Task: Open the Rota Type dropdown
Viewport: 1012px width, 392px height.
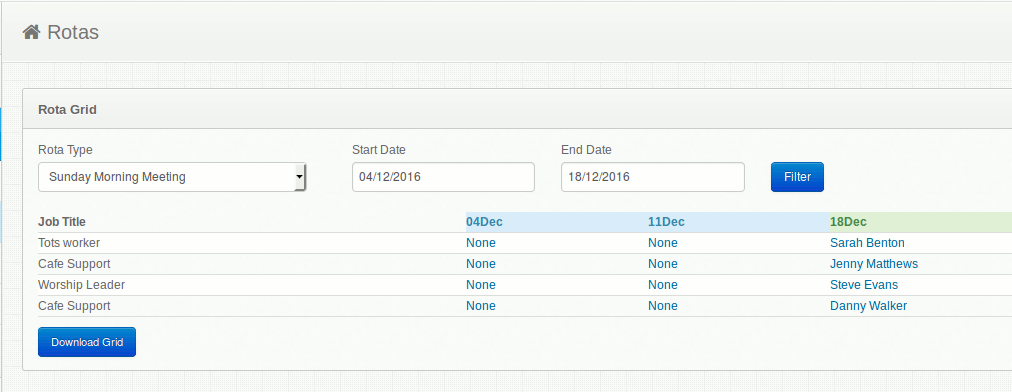Action: point(172,177)
